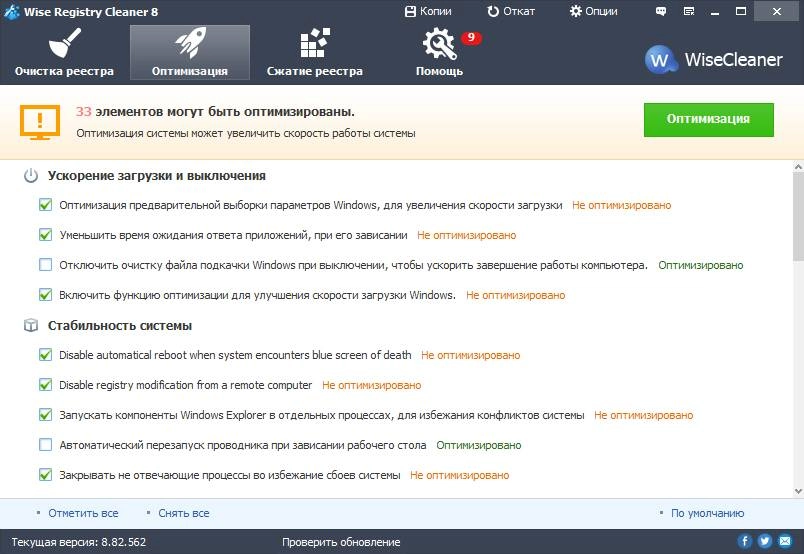Open the title bar menu list icon

(x=689, y=11)
